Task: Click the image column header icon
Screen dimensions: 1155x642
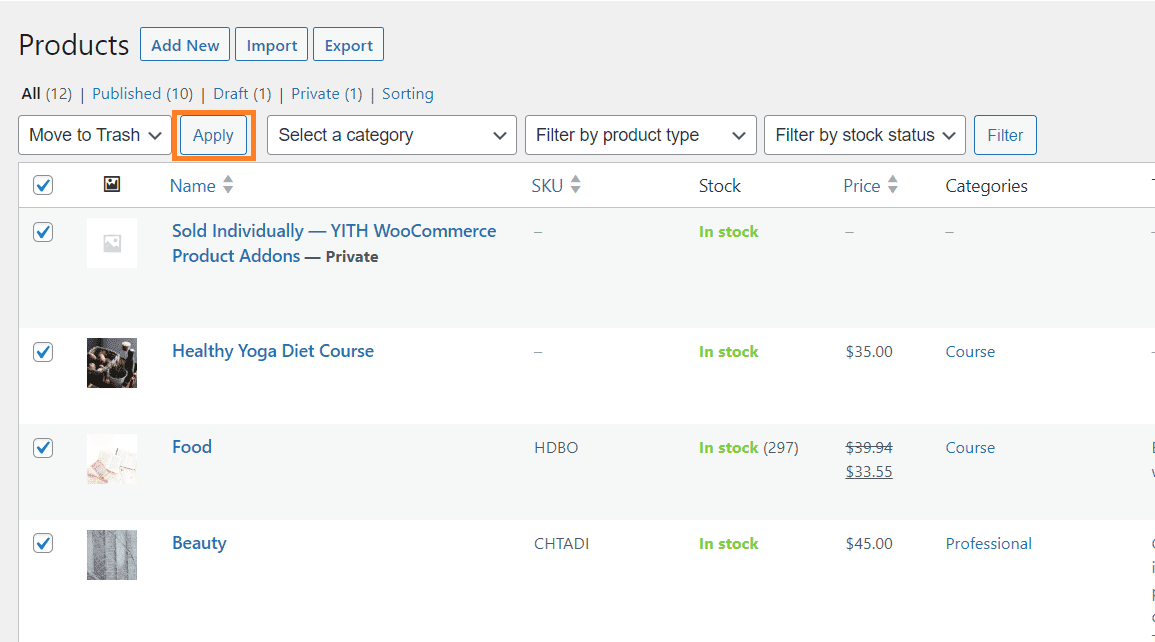Action: coord(112,184)
